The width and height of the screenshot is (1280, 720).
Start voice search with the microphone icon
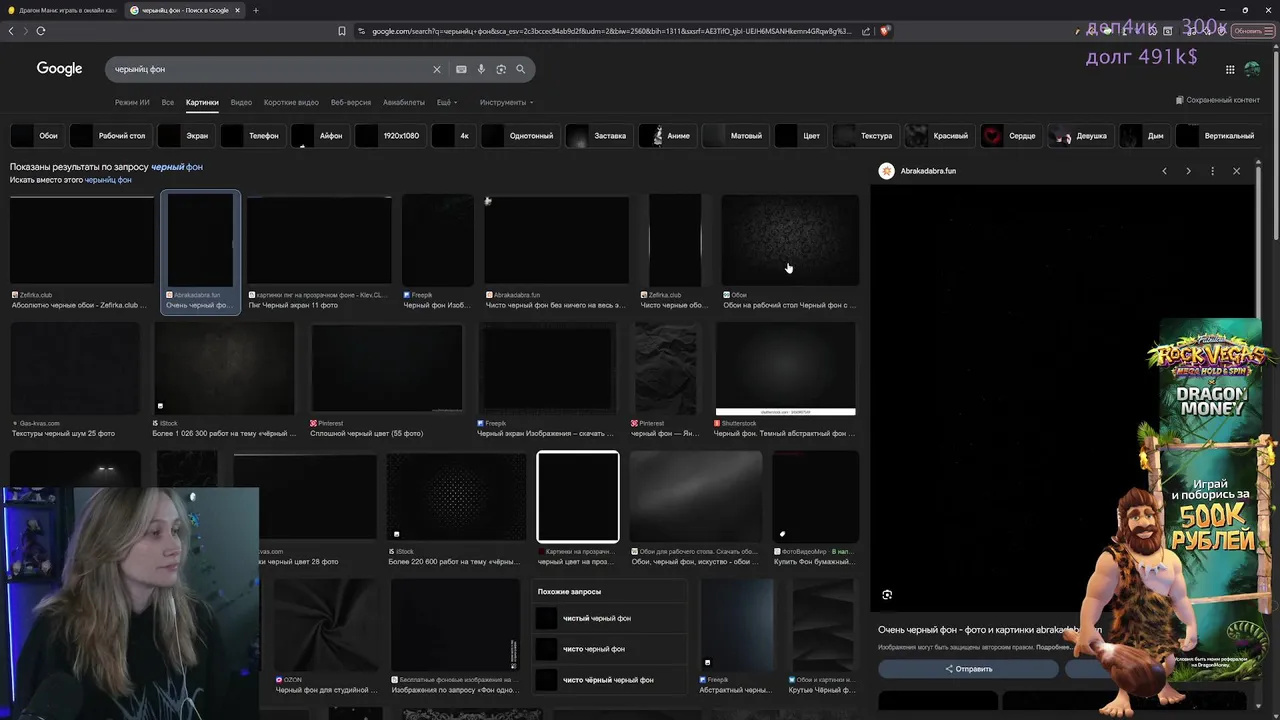tap(481, 69)
